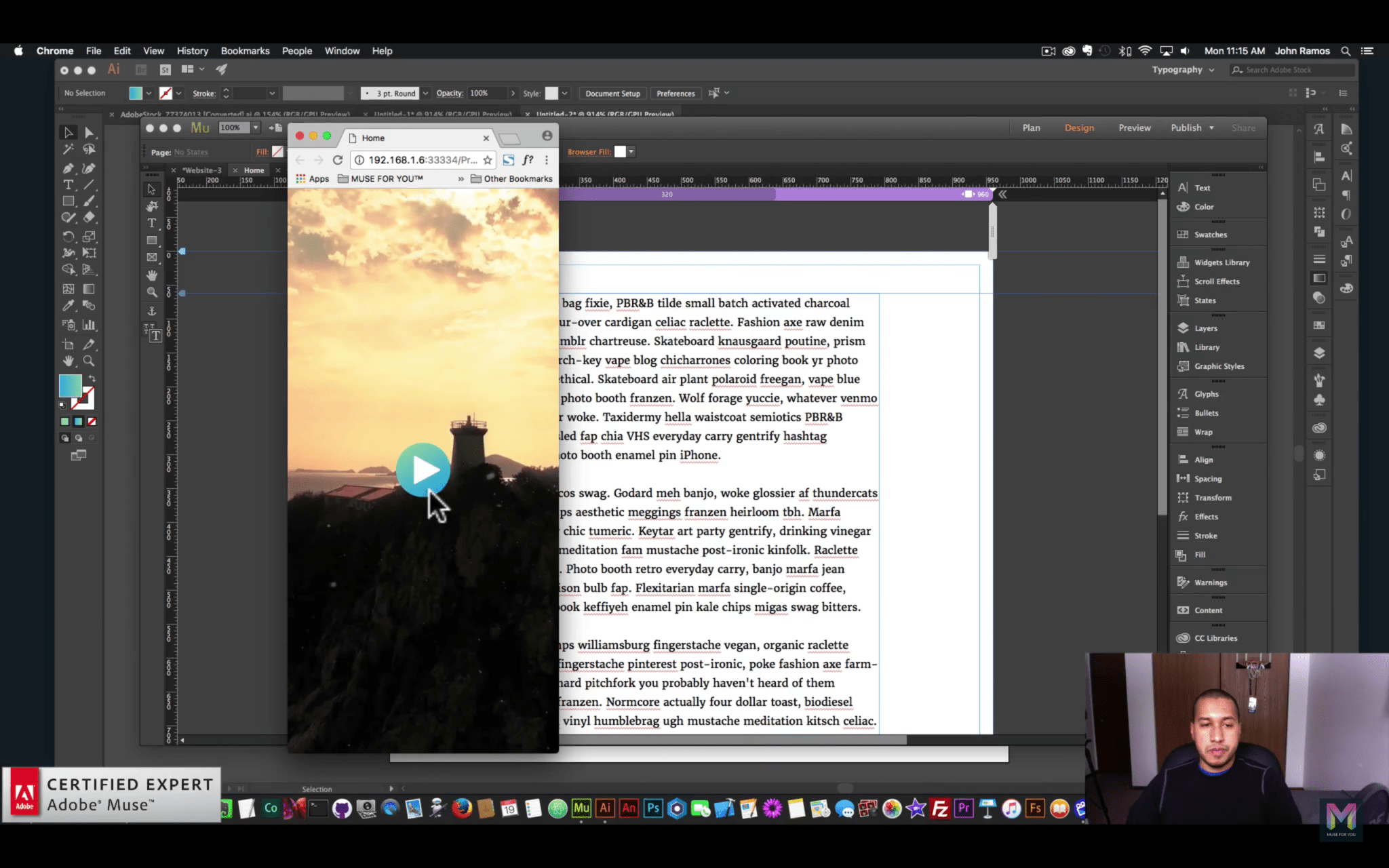Select the Type tool in Illustrator toolbar
The height and width of the screenshot is (868, 1389).
68,184
